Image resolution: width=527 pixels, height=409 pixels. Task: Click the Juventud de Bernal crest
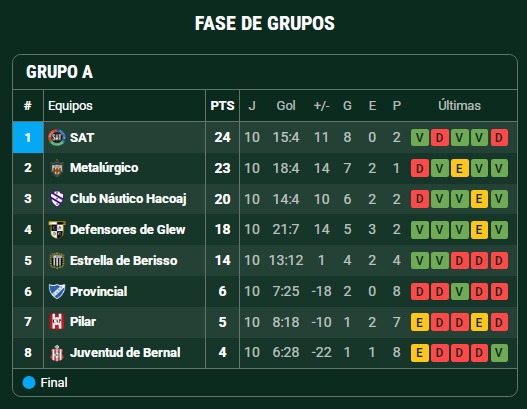[x=56, y=353]
